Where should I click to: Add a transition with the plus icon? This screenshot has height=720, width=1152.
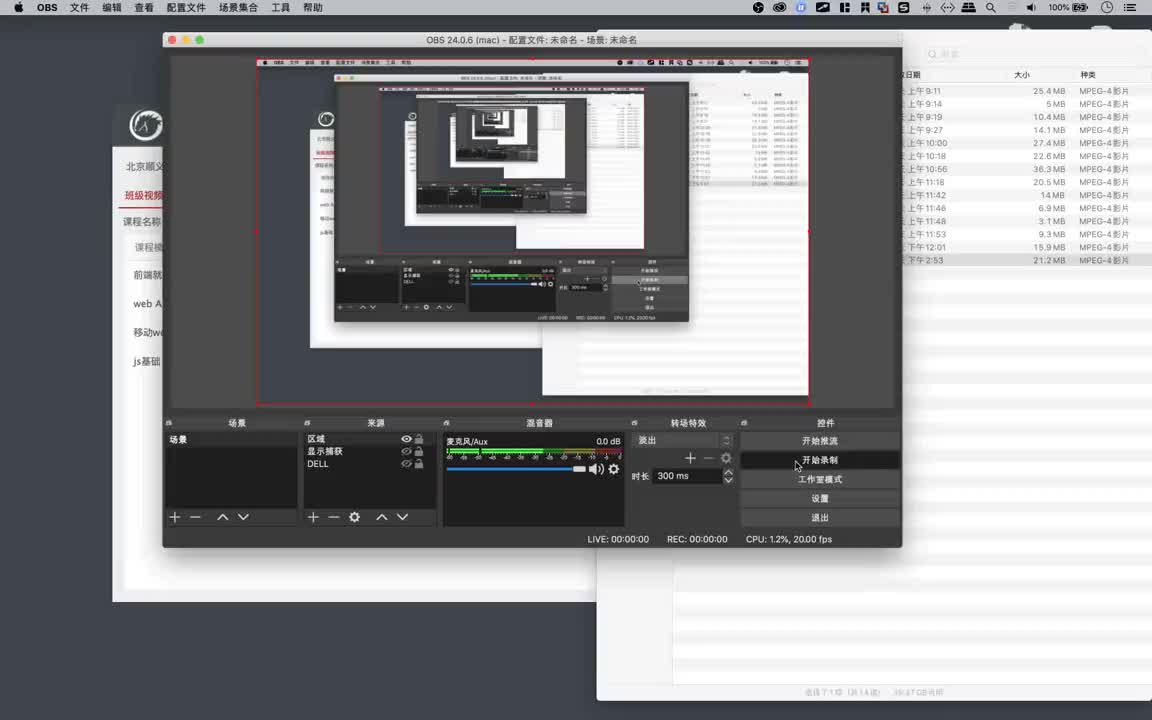tap(690, 458)
